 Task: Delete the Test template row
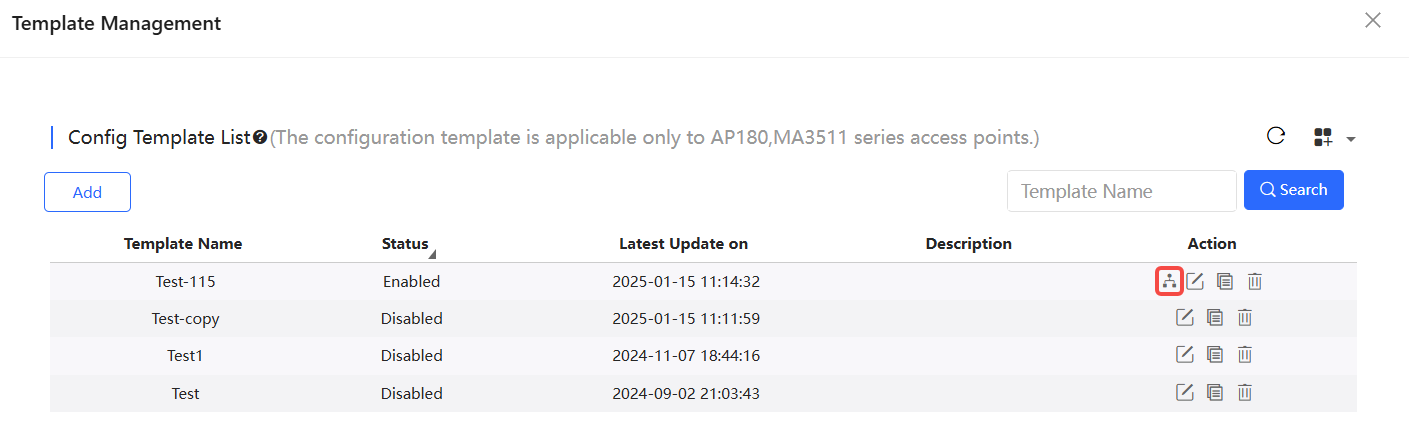tap(1245, 392)
